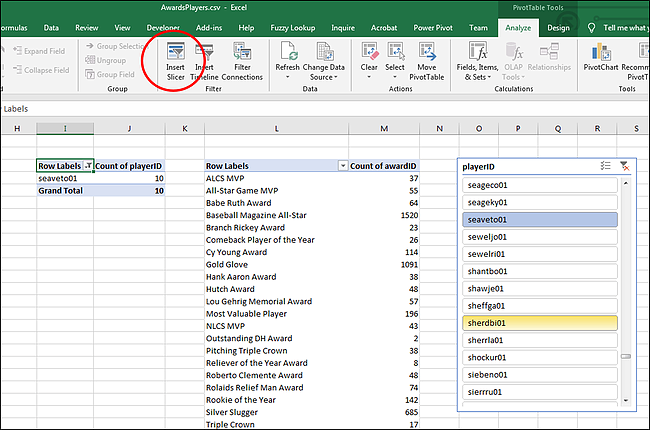Toggle multi-select in playerID slicer
650x430 pixels.
(605, 166)
